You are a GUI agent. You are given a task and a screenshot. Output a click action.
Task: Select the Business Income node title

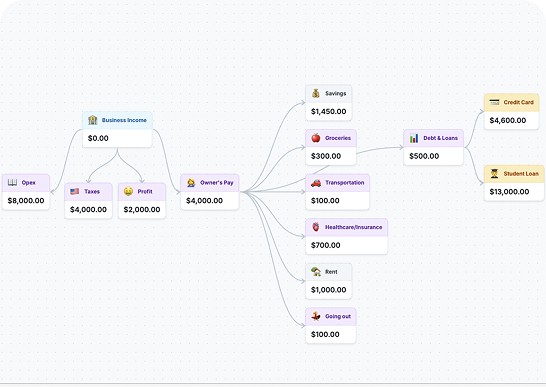coord(124,120)
